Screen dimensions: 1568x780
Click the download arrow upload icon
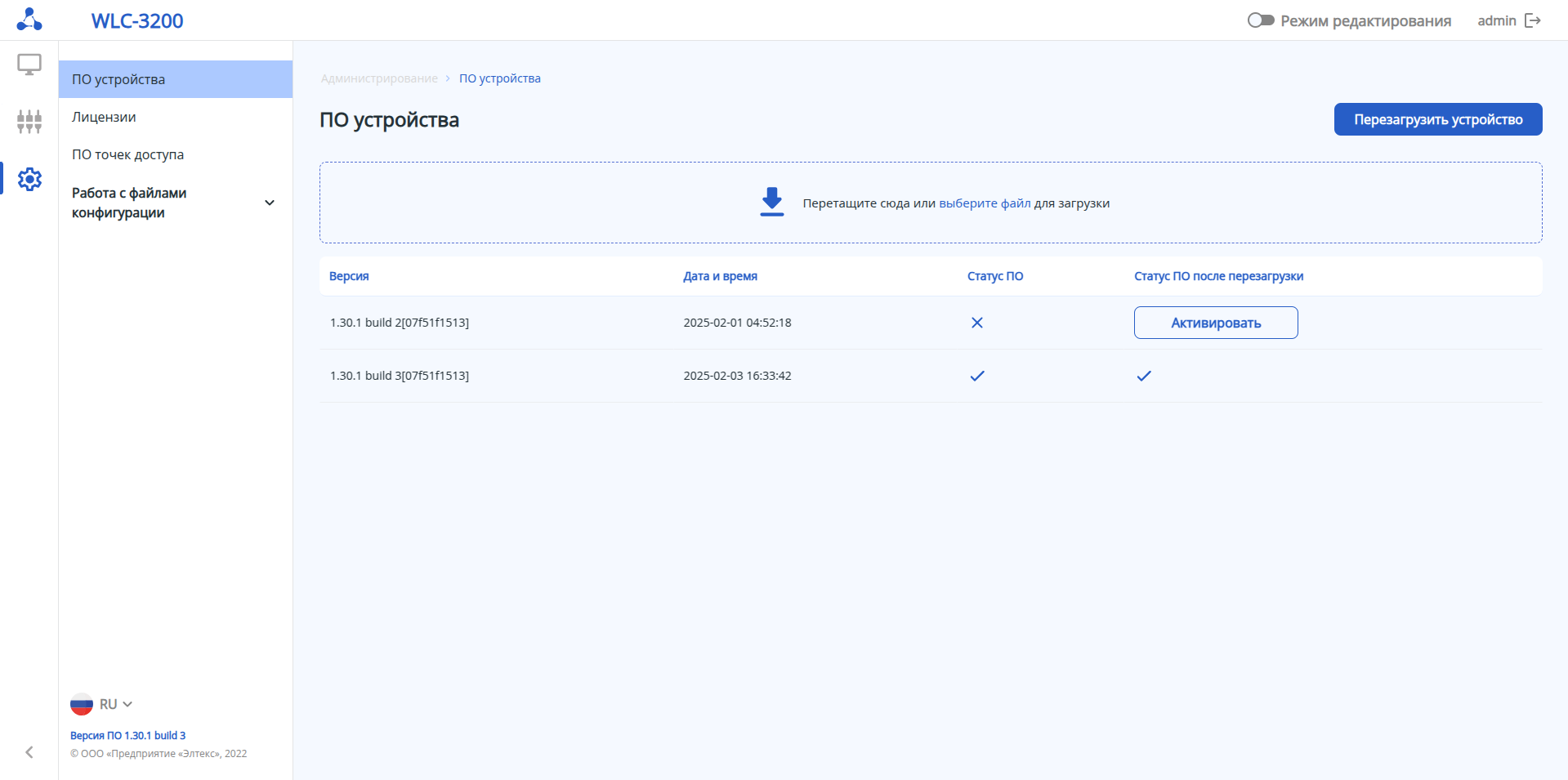pos(771,202)
